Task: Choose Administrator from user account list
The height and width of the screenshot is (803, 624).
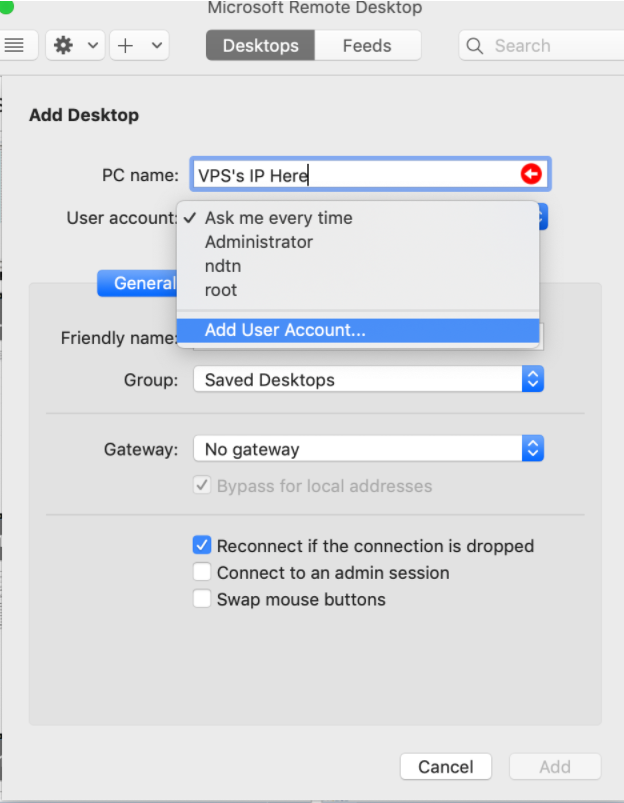Action: 259,242
